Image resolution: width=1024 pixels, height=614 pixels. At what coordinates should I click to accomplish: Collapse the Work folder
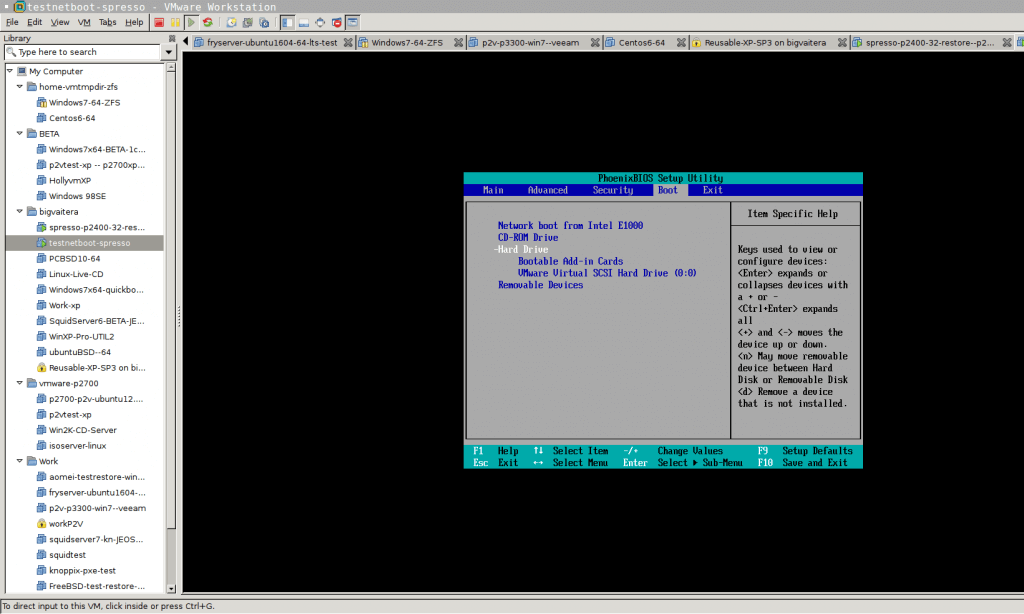[20, 460]
